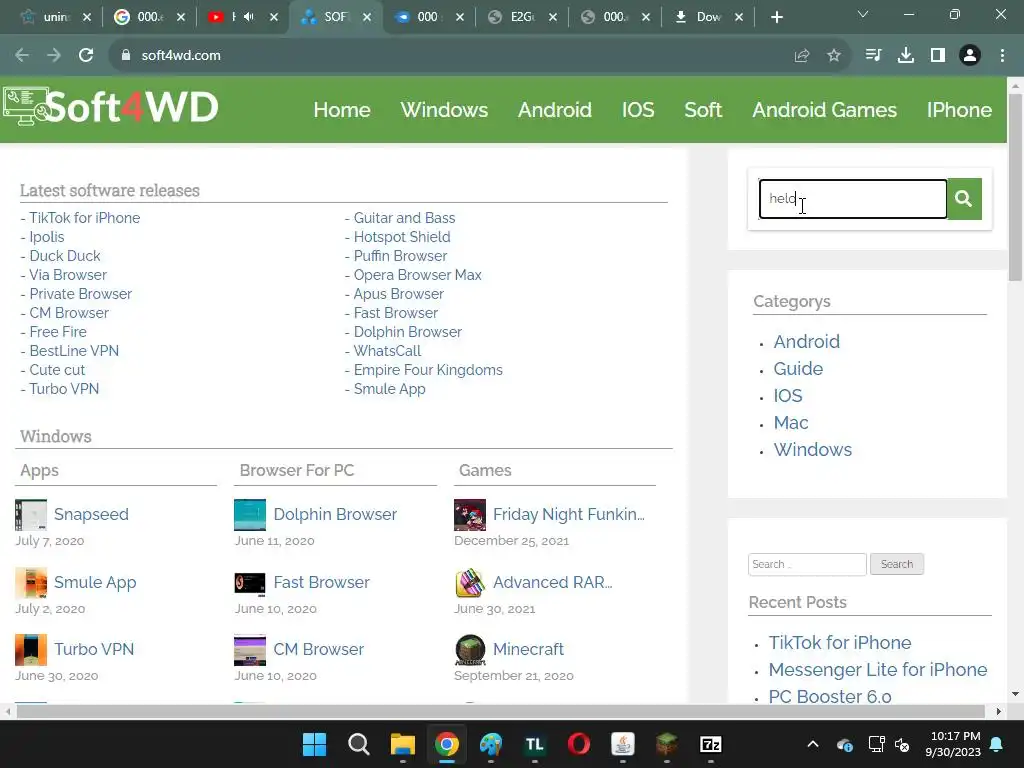1024x768 pixels.
Task: Open the tab search chevron
Action: point(863,14)
